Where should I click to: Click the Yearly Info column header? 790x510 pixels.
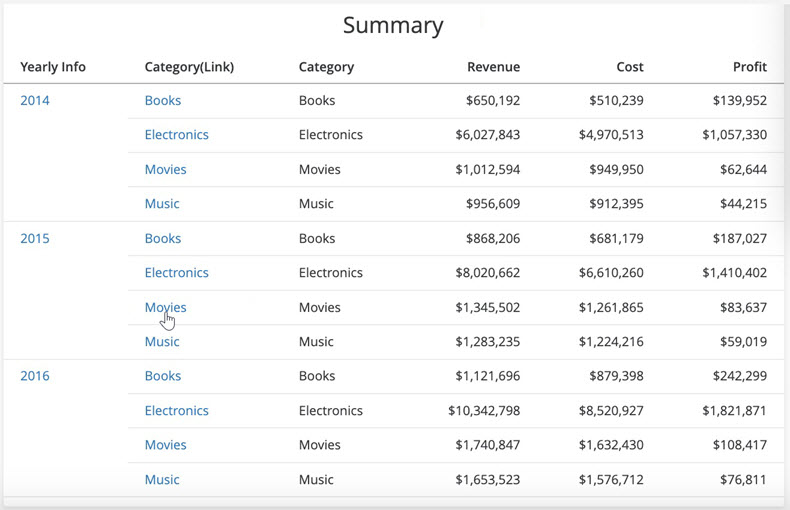click(x=53, y=67)
